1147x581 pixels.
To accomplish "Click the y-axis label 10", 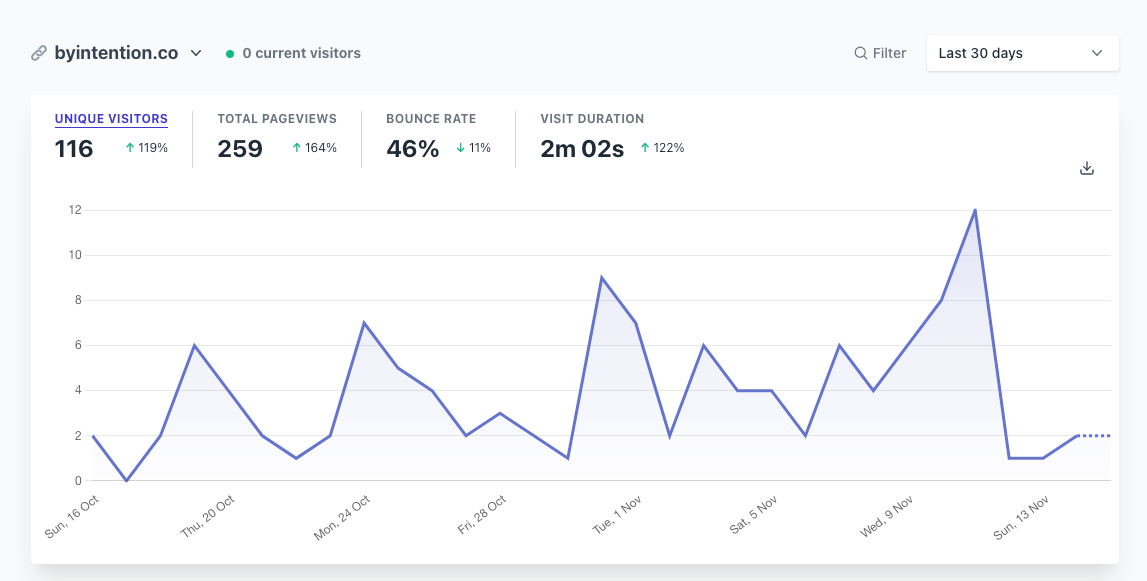I will click(75, 255).
